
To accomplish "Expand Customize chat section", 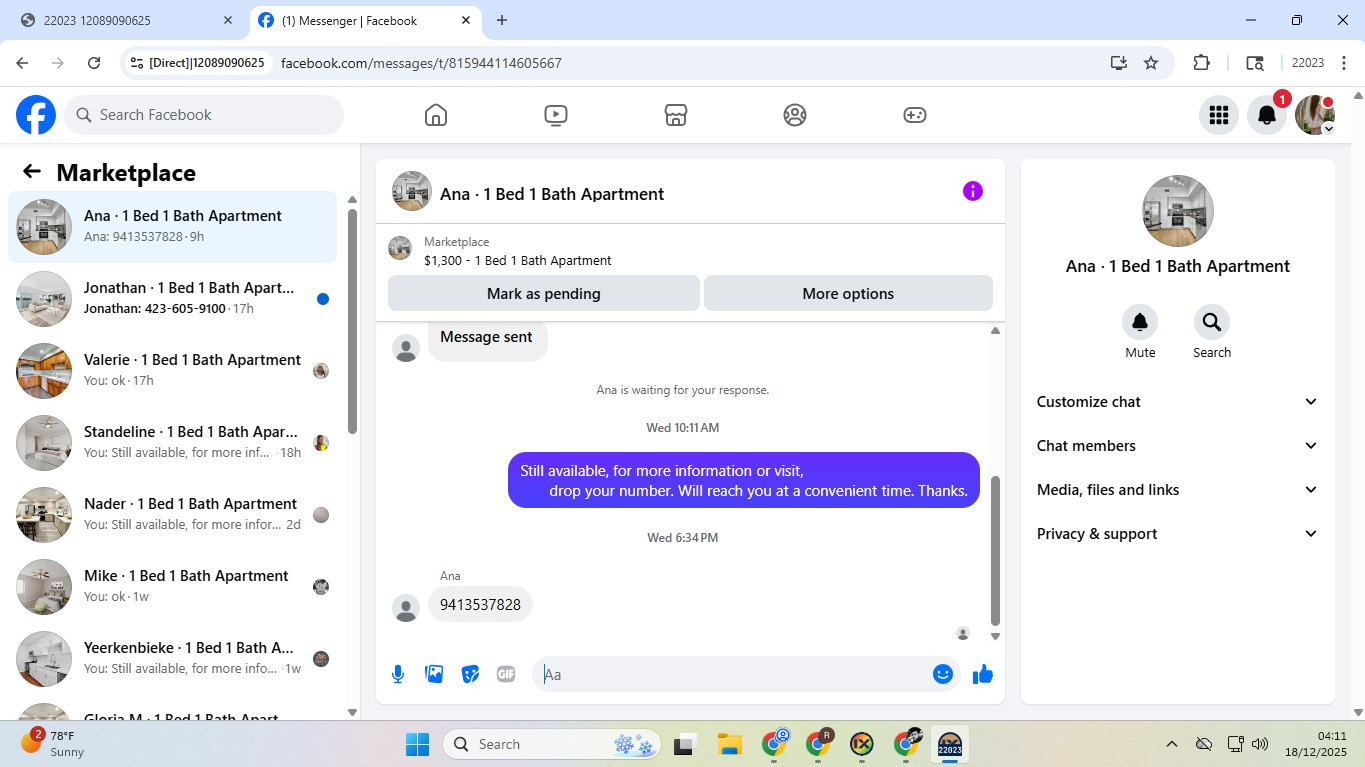I will click(1177, 402).
